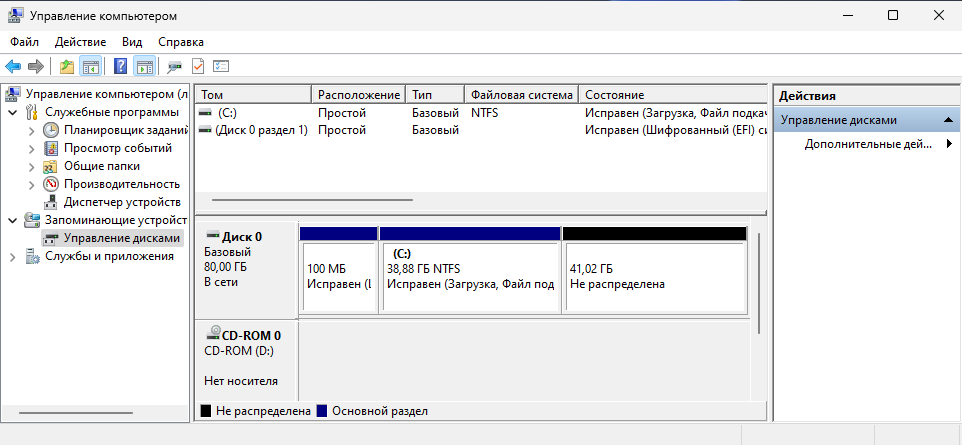Sort by the Том column header
This screenshot has width=962, height=445.
tap(253, 95)
